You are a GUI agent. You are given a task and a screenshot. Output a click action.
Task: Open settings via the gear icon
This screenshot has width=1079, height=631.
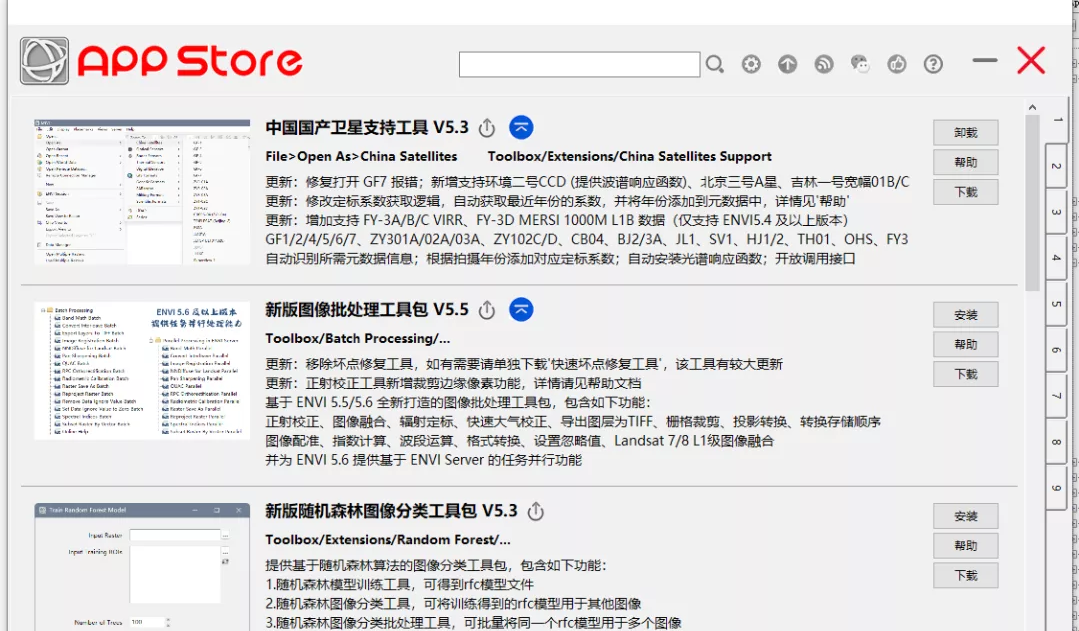(751, 65)
